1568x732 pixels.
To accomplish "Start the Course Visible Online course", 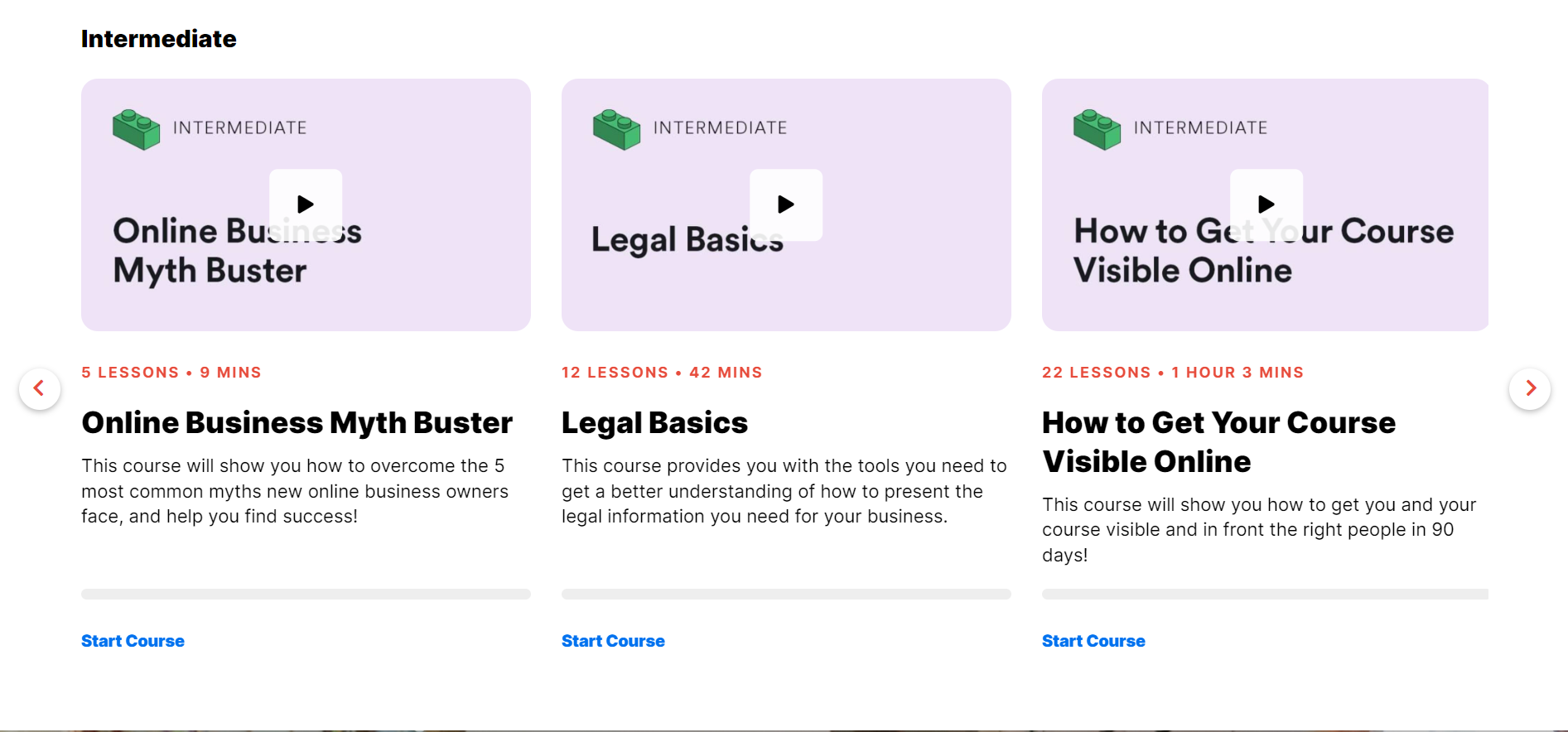I will tap(1093, 641).
